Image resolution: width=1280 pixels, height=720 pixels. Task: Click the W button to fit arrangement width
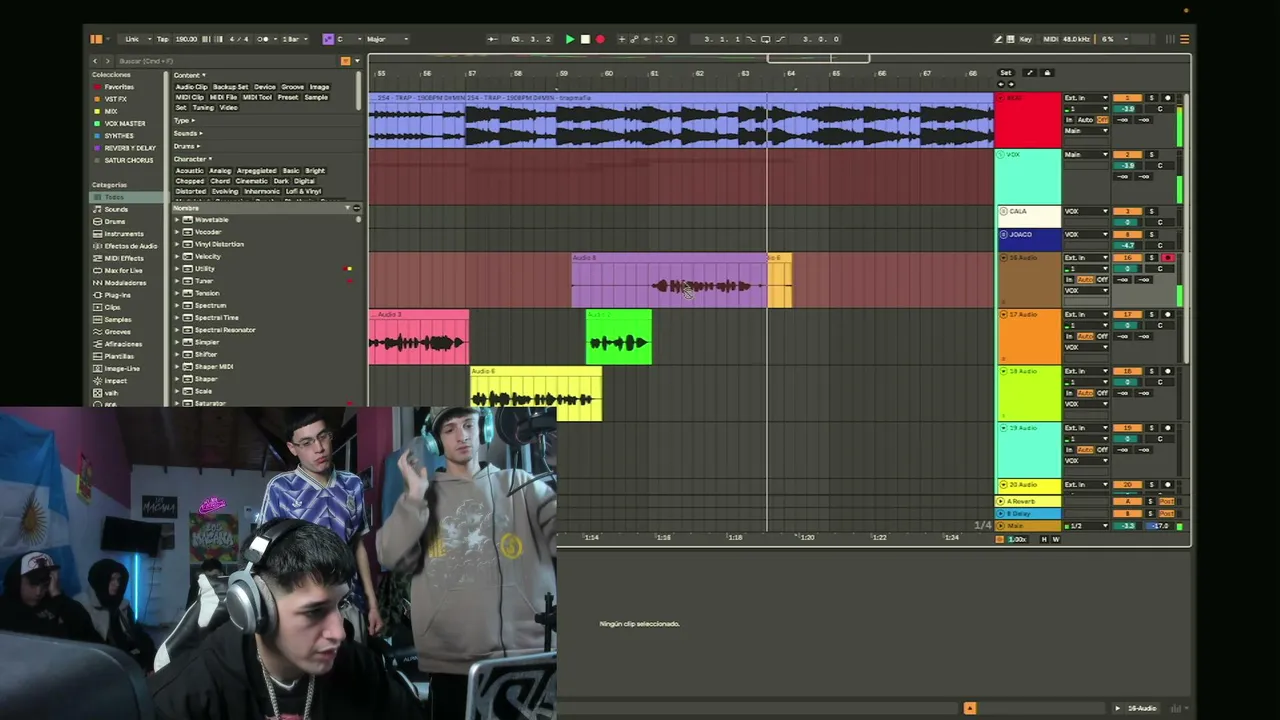point(1056,539)
